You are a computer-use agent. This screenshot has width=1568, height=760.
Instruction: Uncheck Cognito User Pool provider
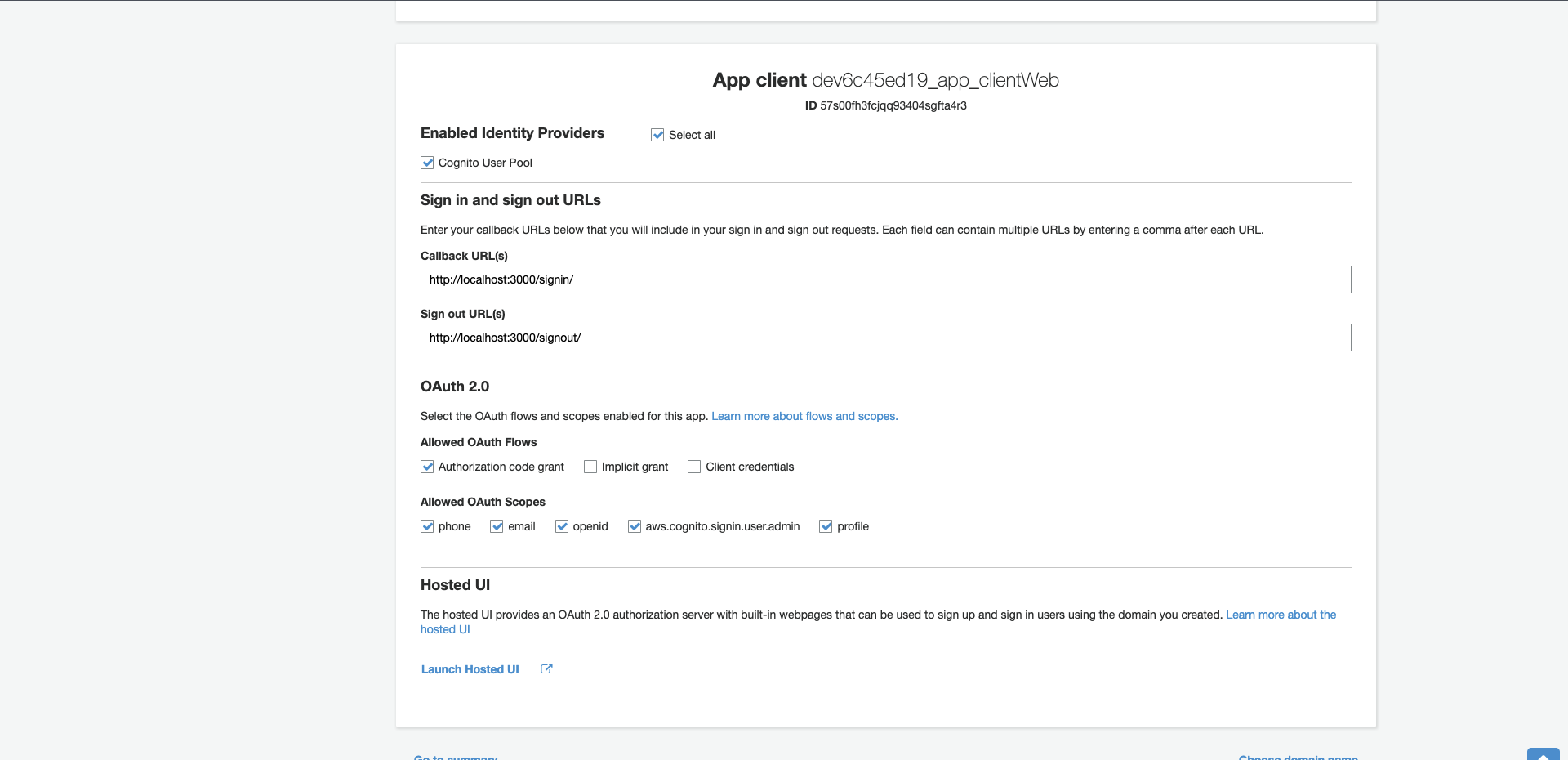(x=427, y=163)
